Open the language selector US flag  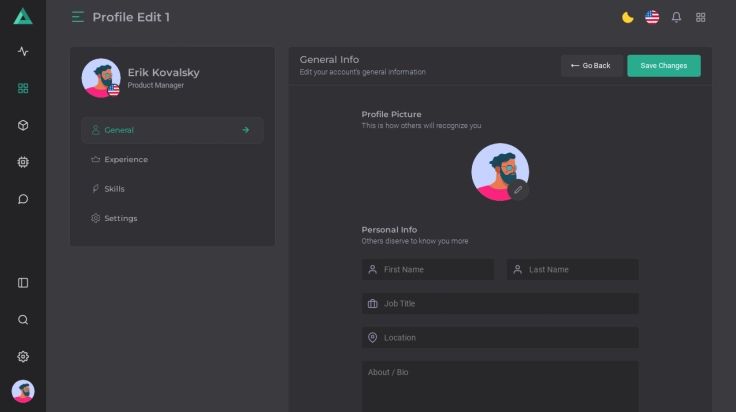click(652, 17)
